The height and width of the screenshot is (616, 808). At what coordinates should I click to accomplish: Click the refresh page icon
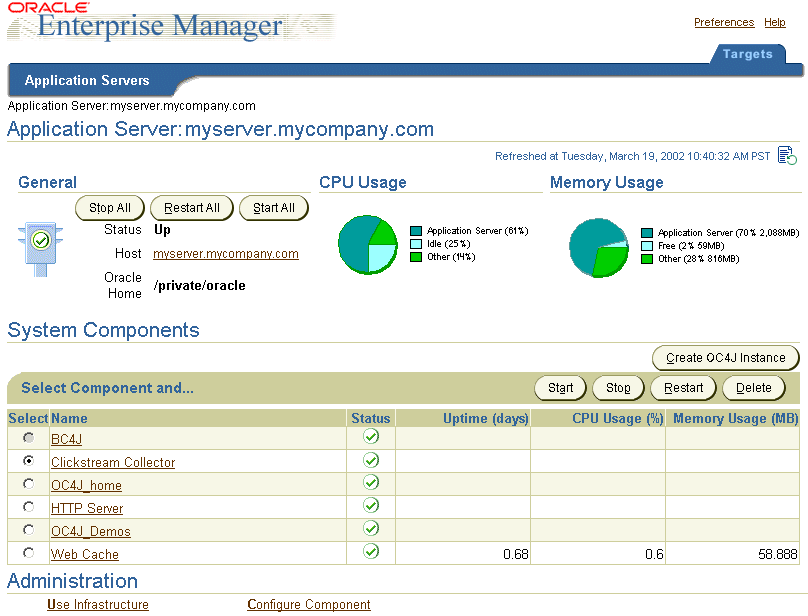(787, 155)
